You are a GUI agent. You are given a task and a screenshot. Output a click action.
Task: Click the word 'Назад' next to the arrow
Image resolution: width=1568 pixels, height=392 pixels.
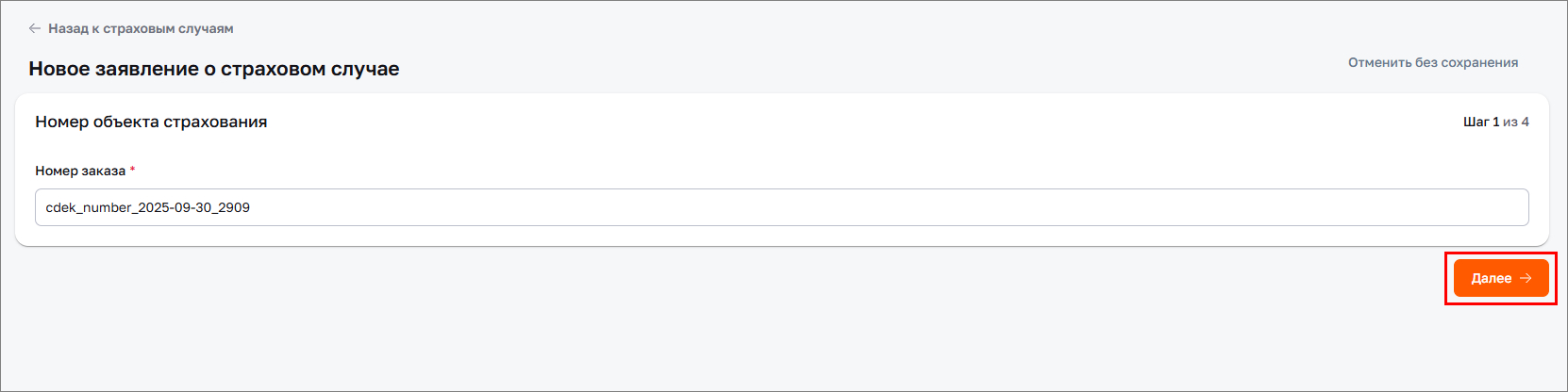pyautogui.click(x=68, y=28)
